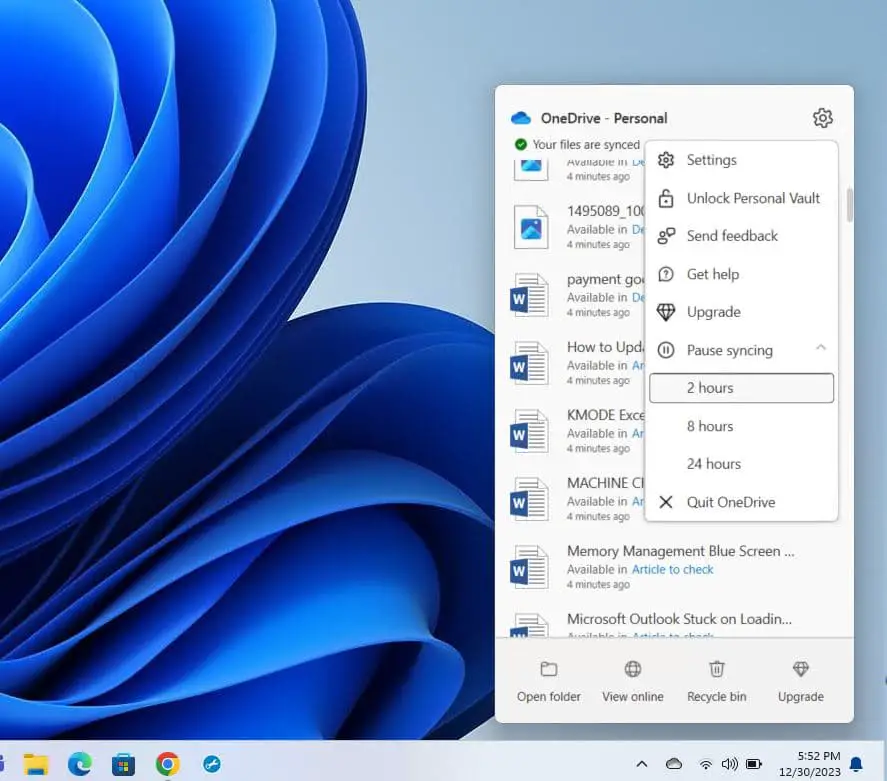Click the Upgrade button in bottom bar
887x781 pixels.
coord(800,681)
